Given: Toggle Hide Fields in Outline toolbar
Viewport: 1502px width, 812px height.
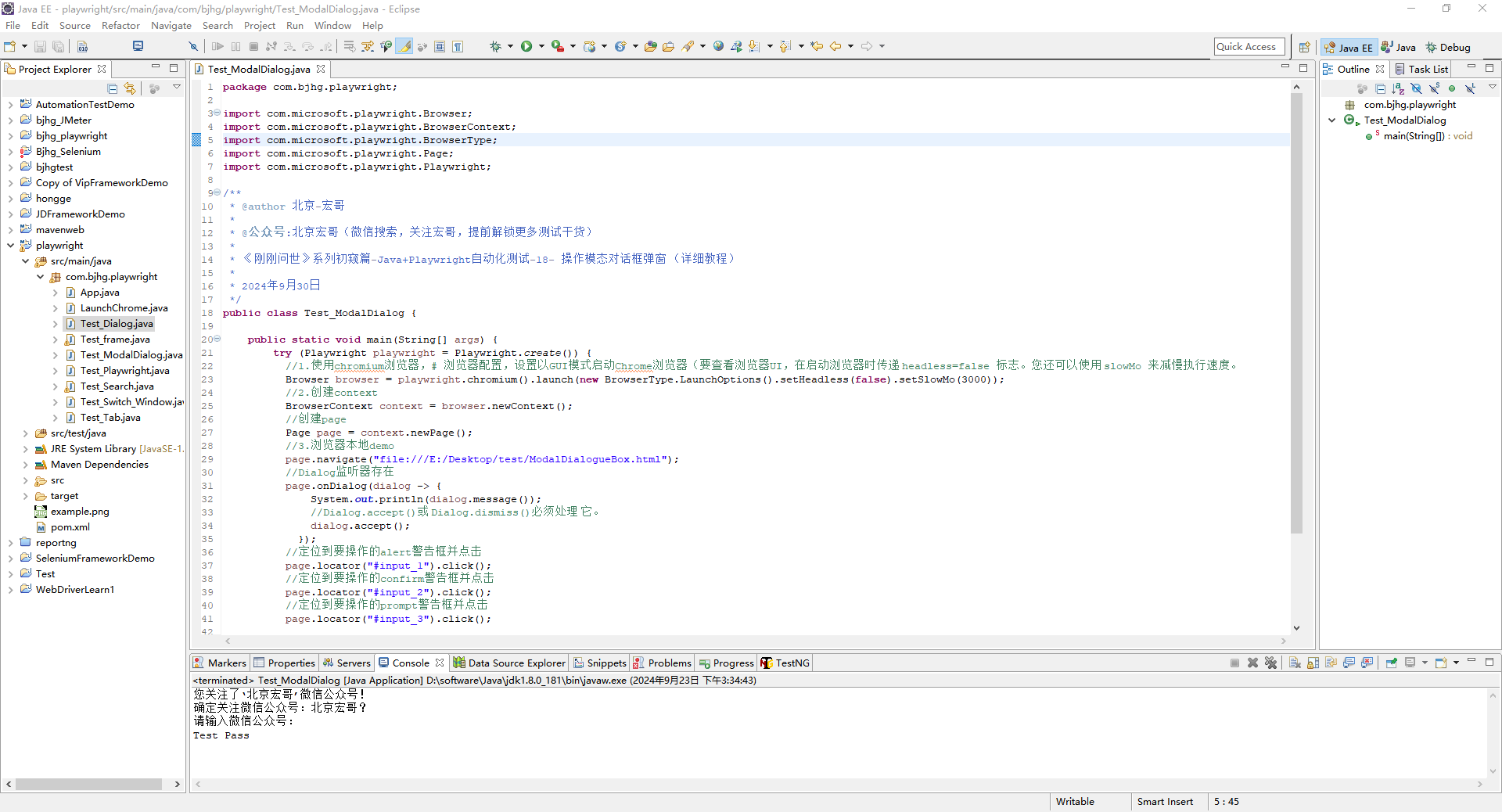Looking at the screenshot, I should tap(1417, 88).
